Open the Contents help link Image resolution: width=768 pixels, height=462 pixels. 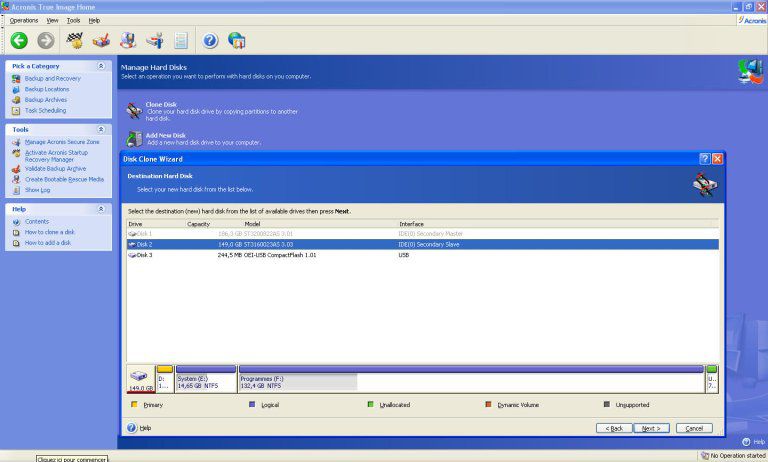37,222
